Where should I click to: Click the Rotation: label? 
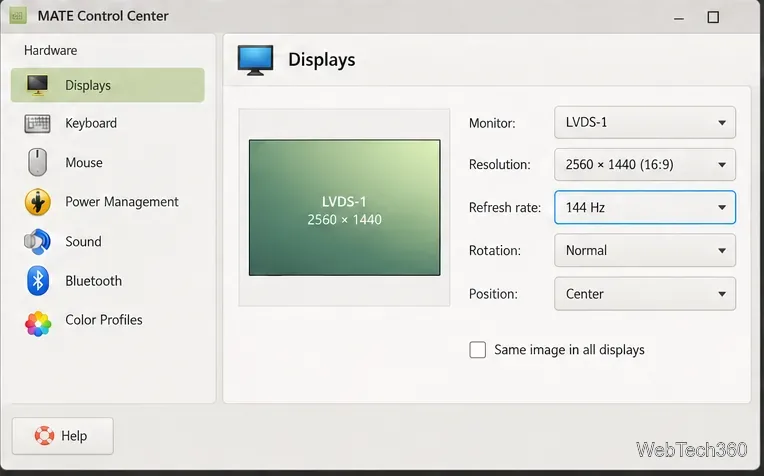(x=495, y=250)
